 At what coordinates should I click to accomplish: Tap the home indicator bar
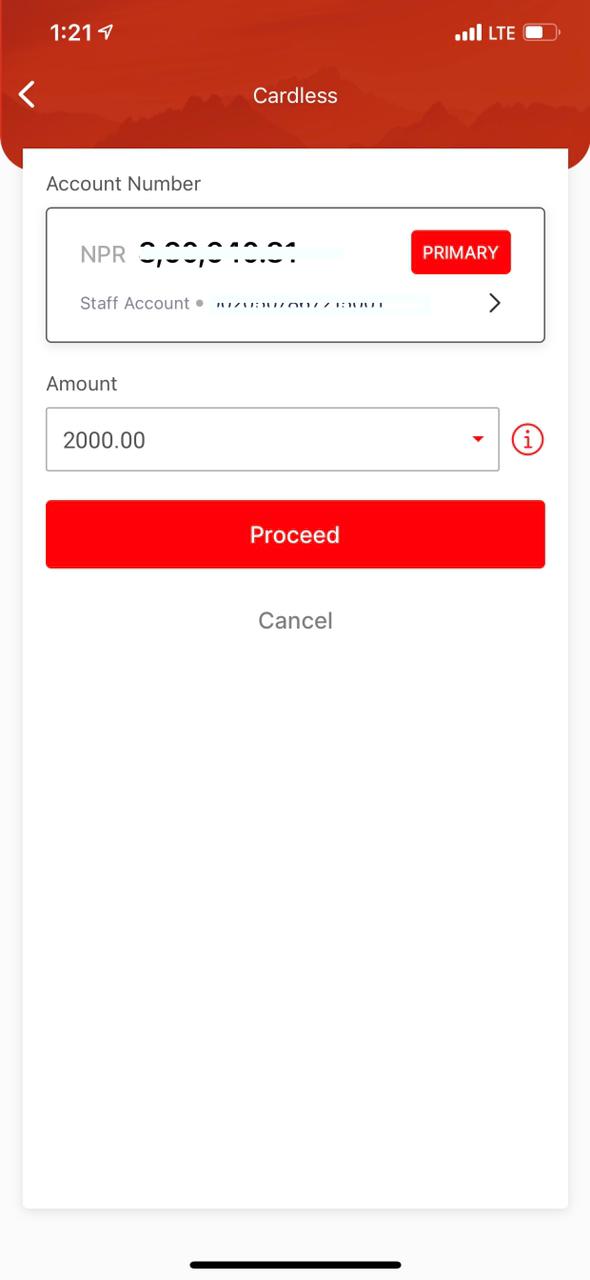[295, 1262]
